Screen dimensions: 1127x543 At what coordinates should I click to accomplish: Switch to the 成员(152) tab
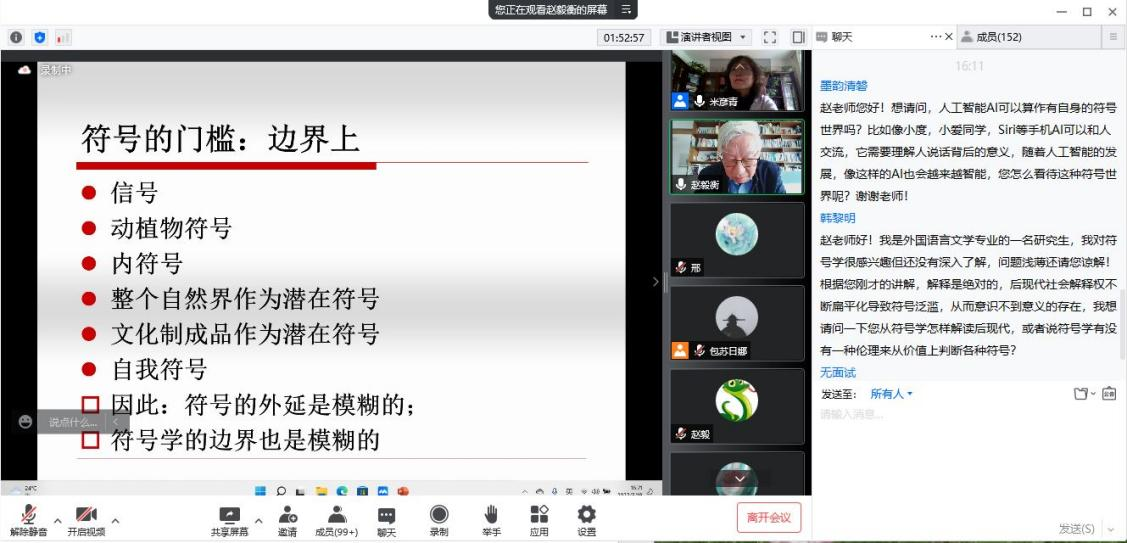(x=999, y=37)
